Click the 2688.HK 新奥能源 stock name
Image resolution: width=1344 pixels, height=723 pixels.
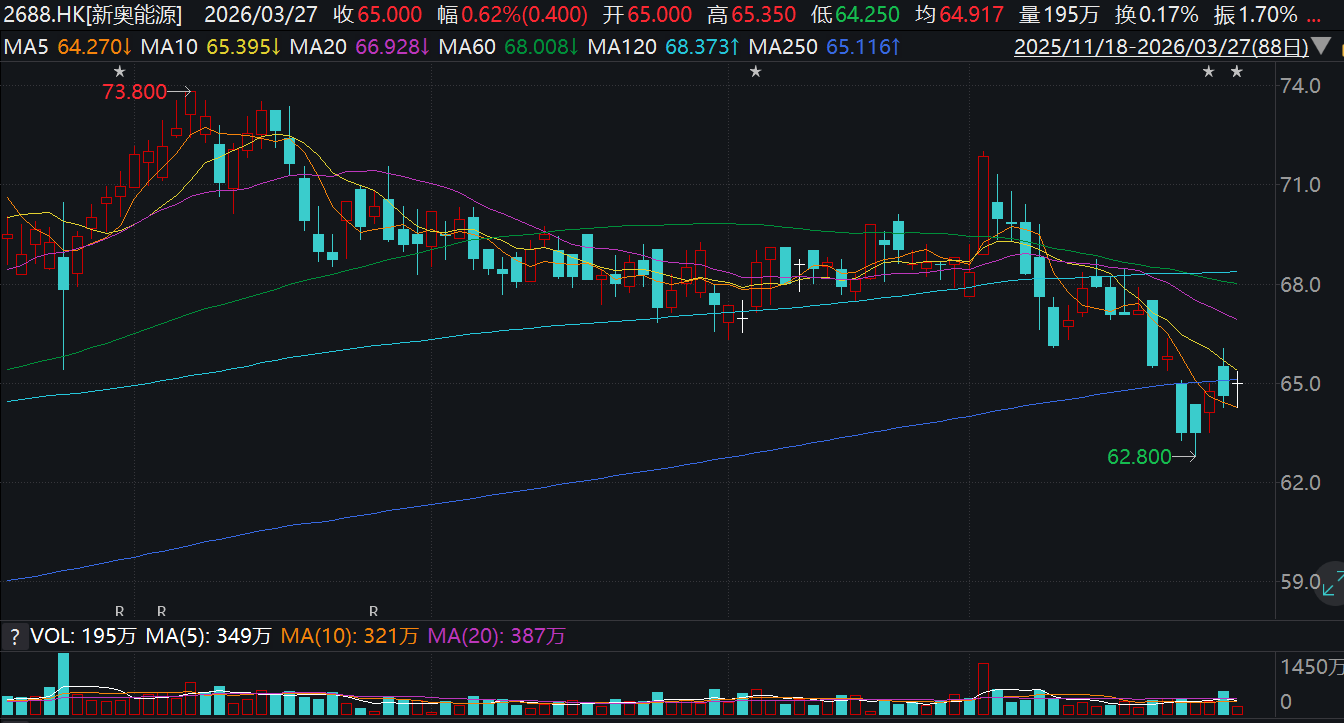pos(92,15)
